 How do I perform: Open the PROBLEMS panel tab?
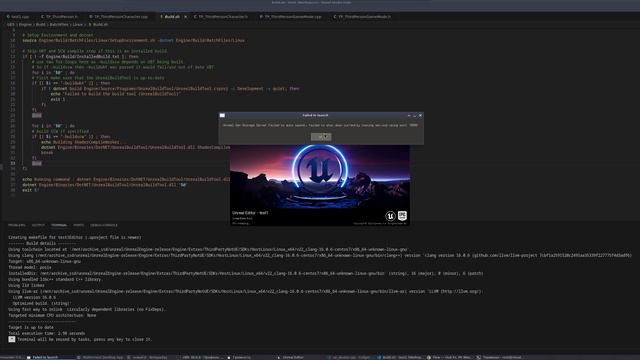click(x=17, y=225)
